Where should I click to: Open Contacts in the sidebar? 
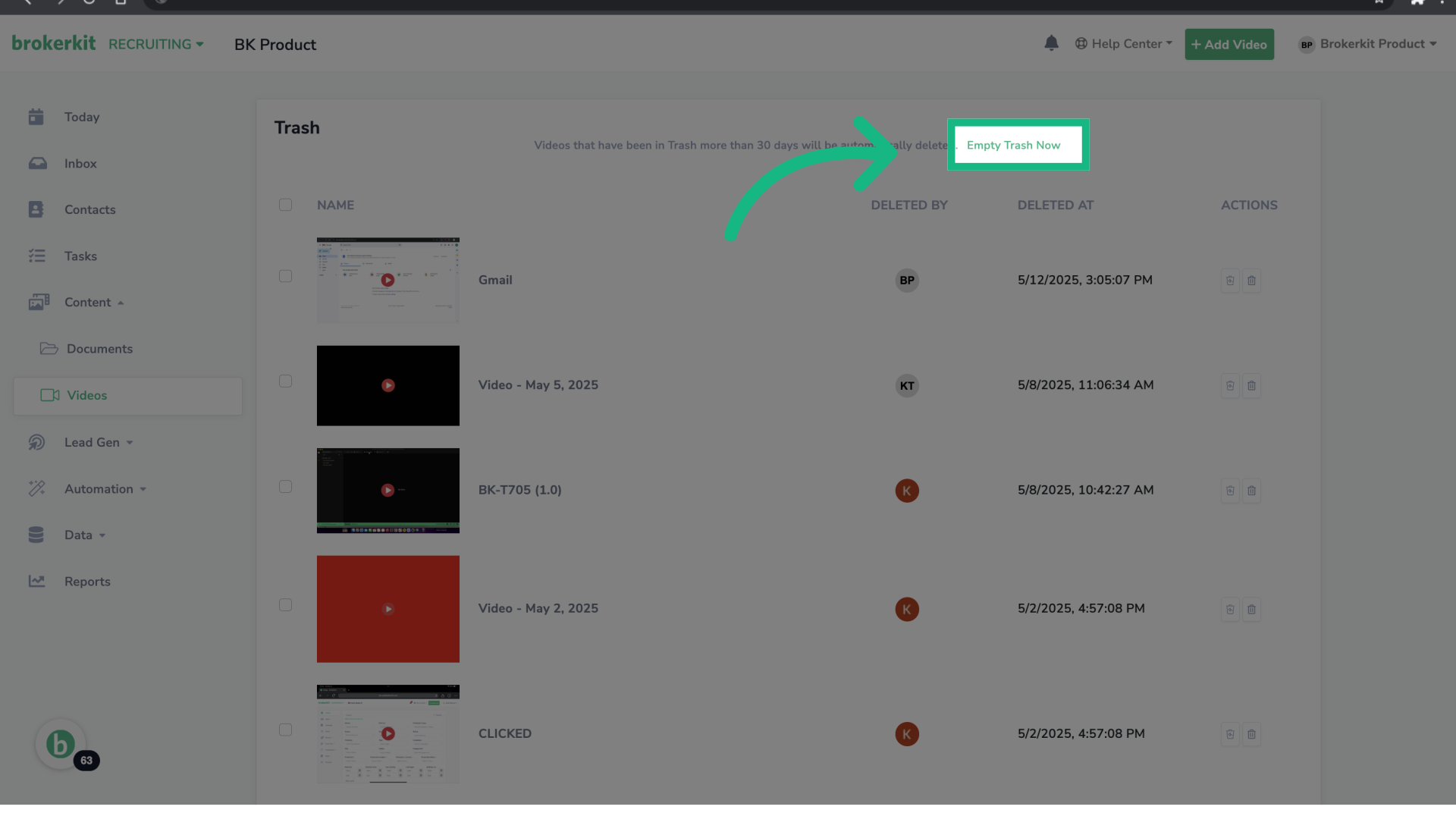pos(90,210)
